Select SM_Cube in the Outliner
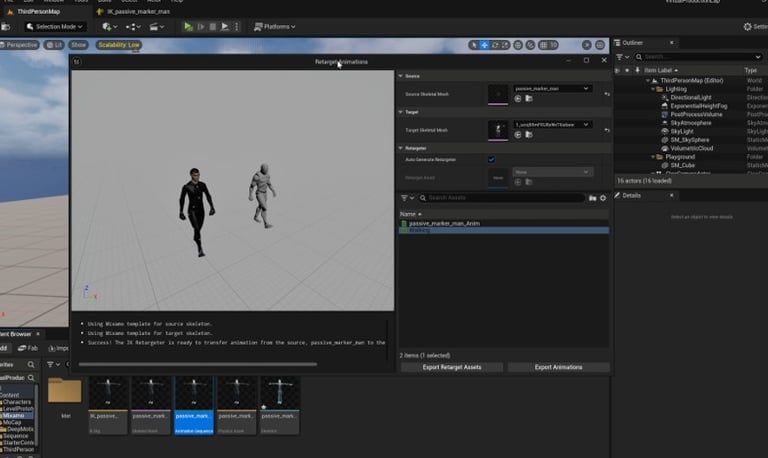Viewport: 768px width, 458px height. [x=682, y=165]
